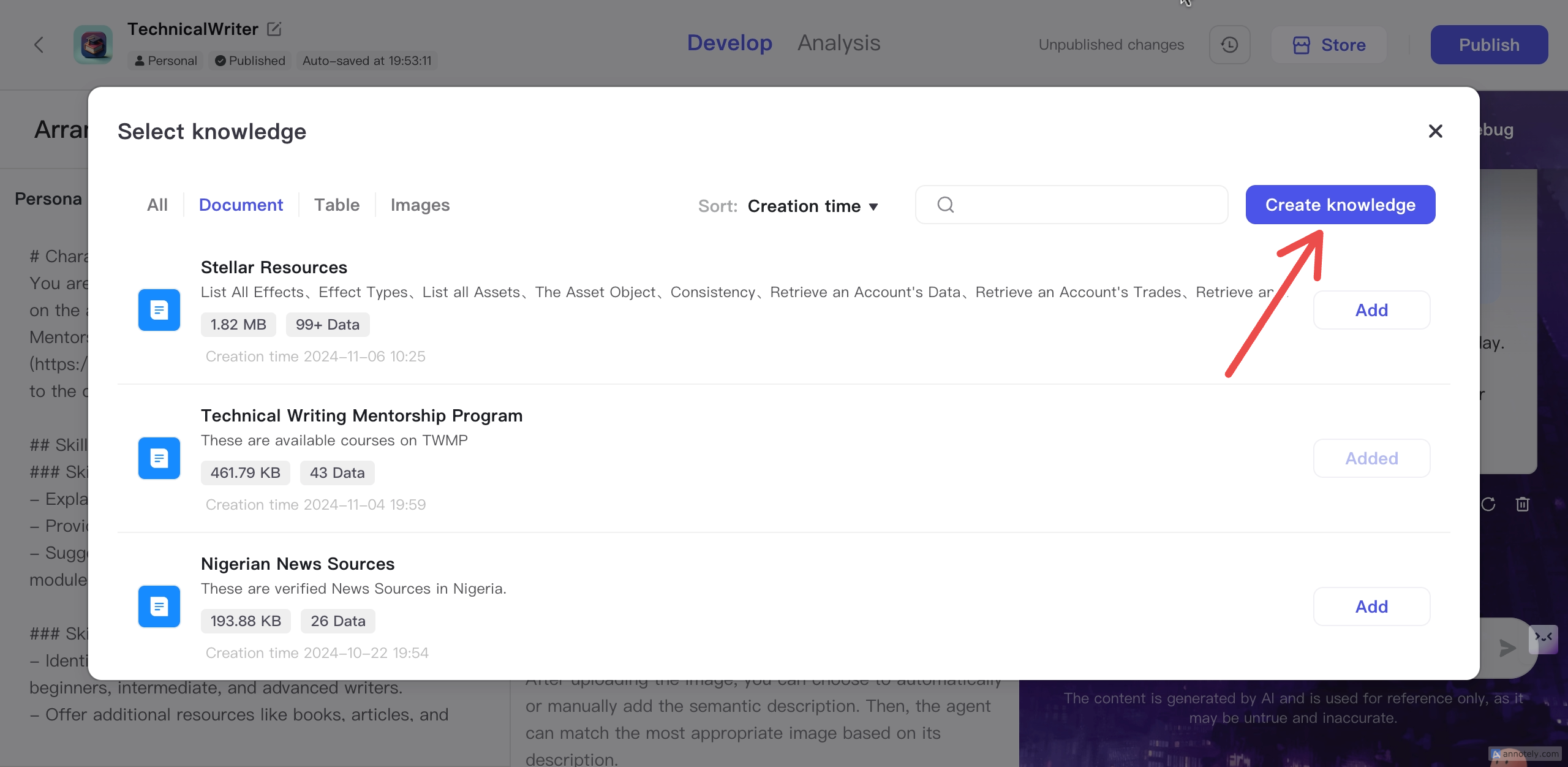Click Added for Technical Writing Mentorship Program

coord(1371,458)
